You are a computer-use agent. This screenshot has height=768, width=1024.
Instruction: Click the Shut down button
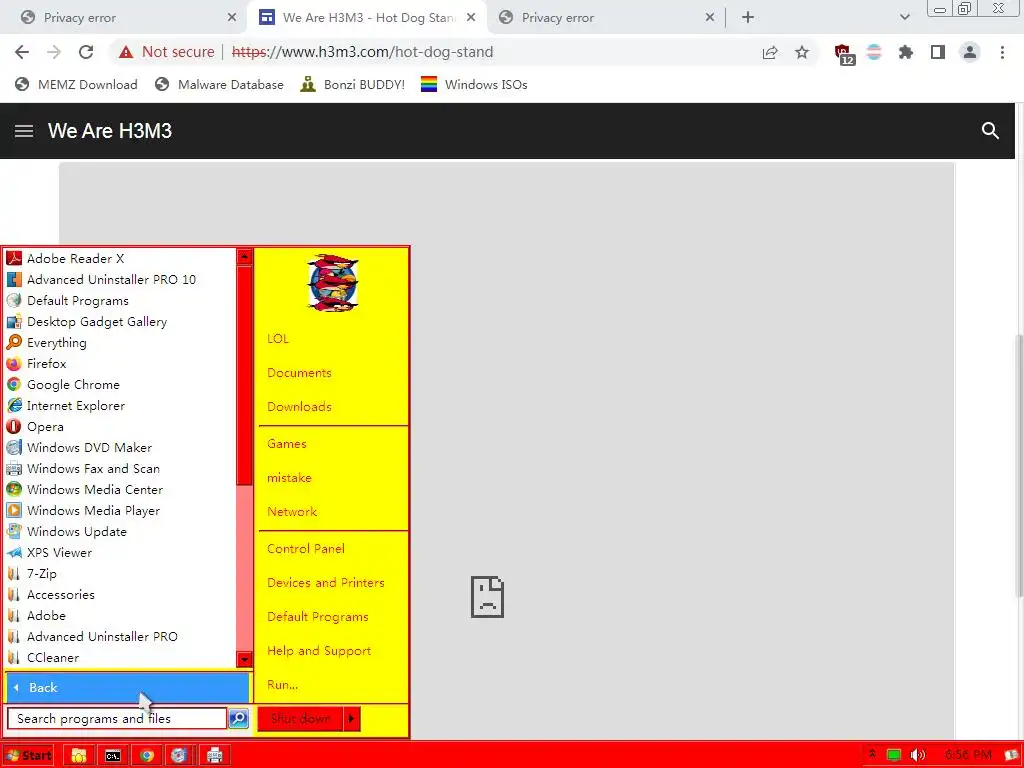300,718
